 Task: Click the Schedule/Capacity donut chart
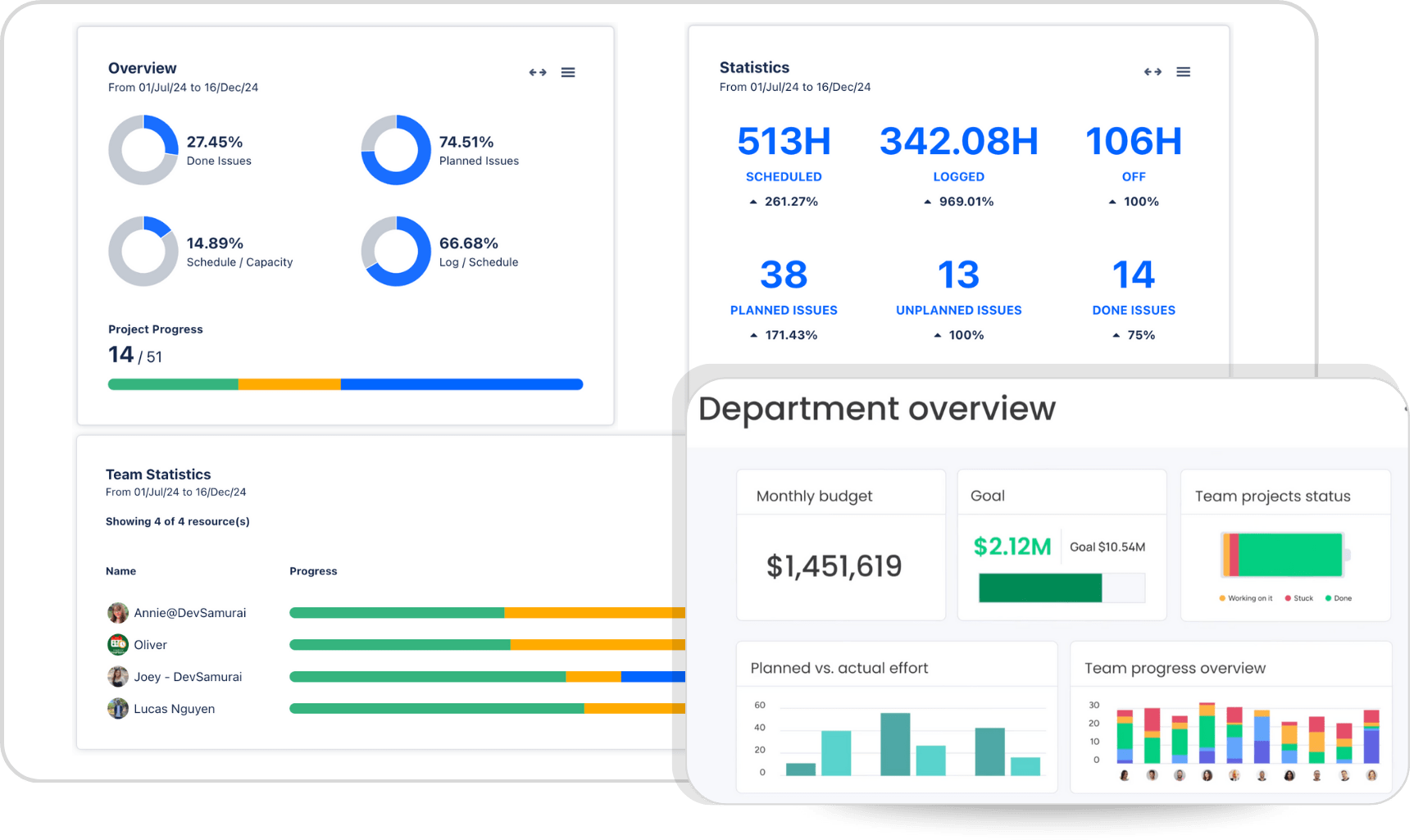tap(143, 251)
